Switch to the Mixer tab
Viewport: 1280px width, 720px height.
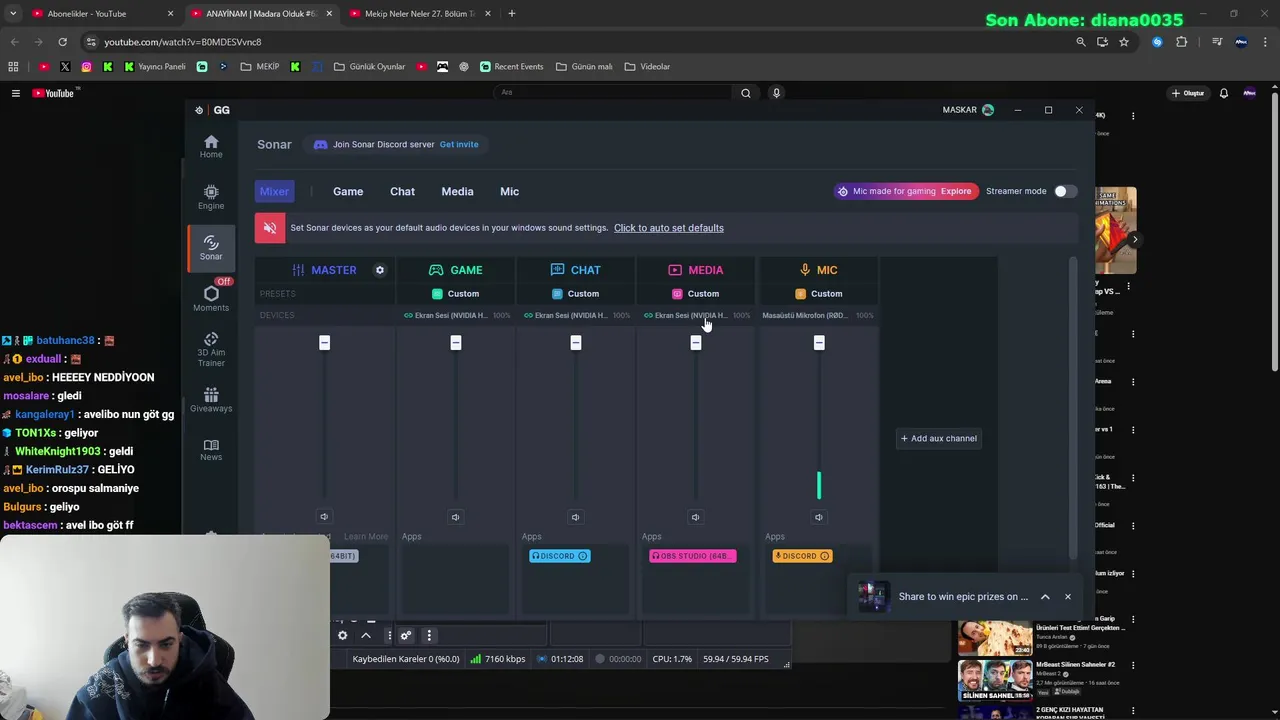[x=274, y=191]
